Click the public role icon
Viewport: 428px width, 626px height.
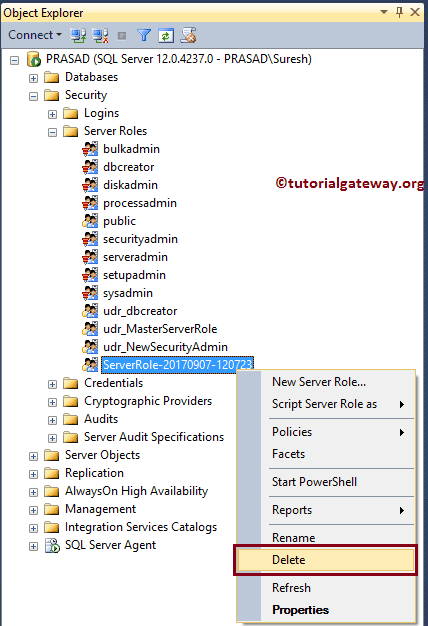click(90, 221)
